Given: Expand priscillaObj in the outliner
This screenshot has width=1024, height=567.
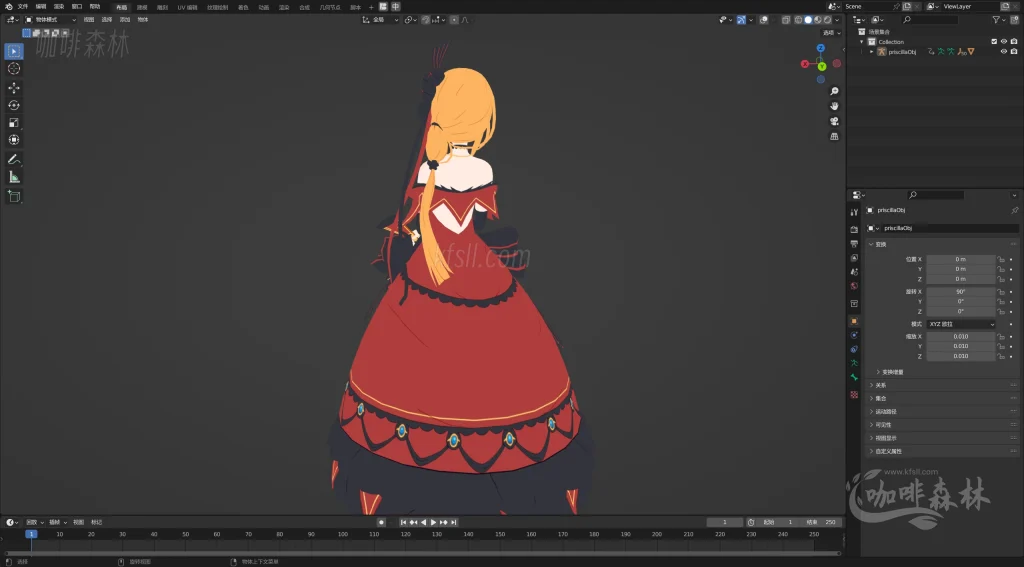Looking at the screenshot, I should pos(872,52).
